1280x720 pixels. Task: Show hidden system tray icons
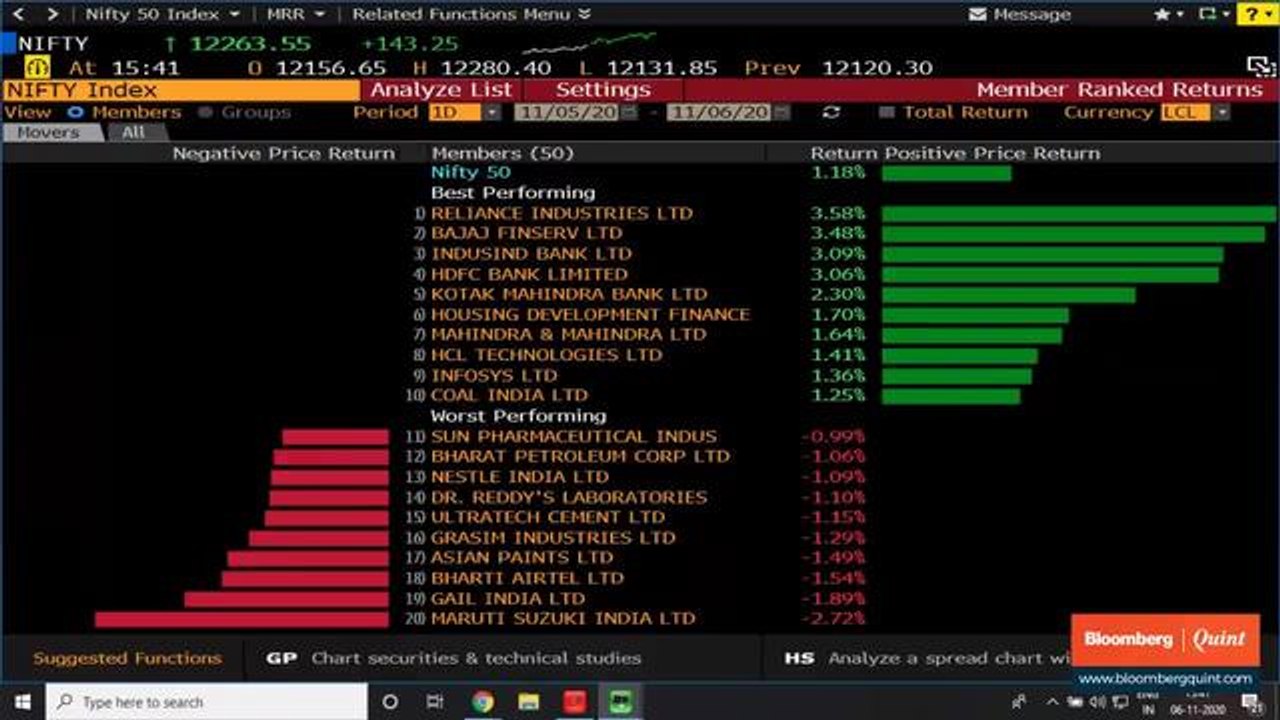pyautogui.click(x=1053, y=701)
